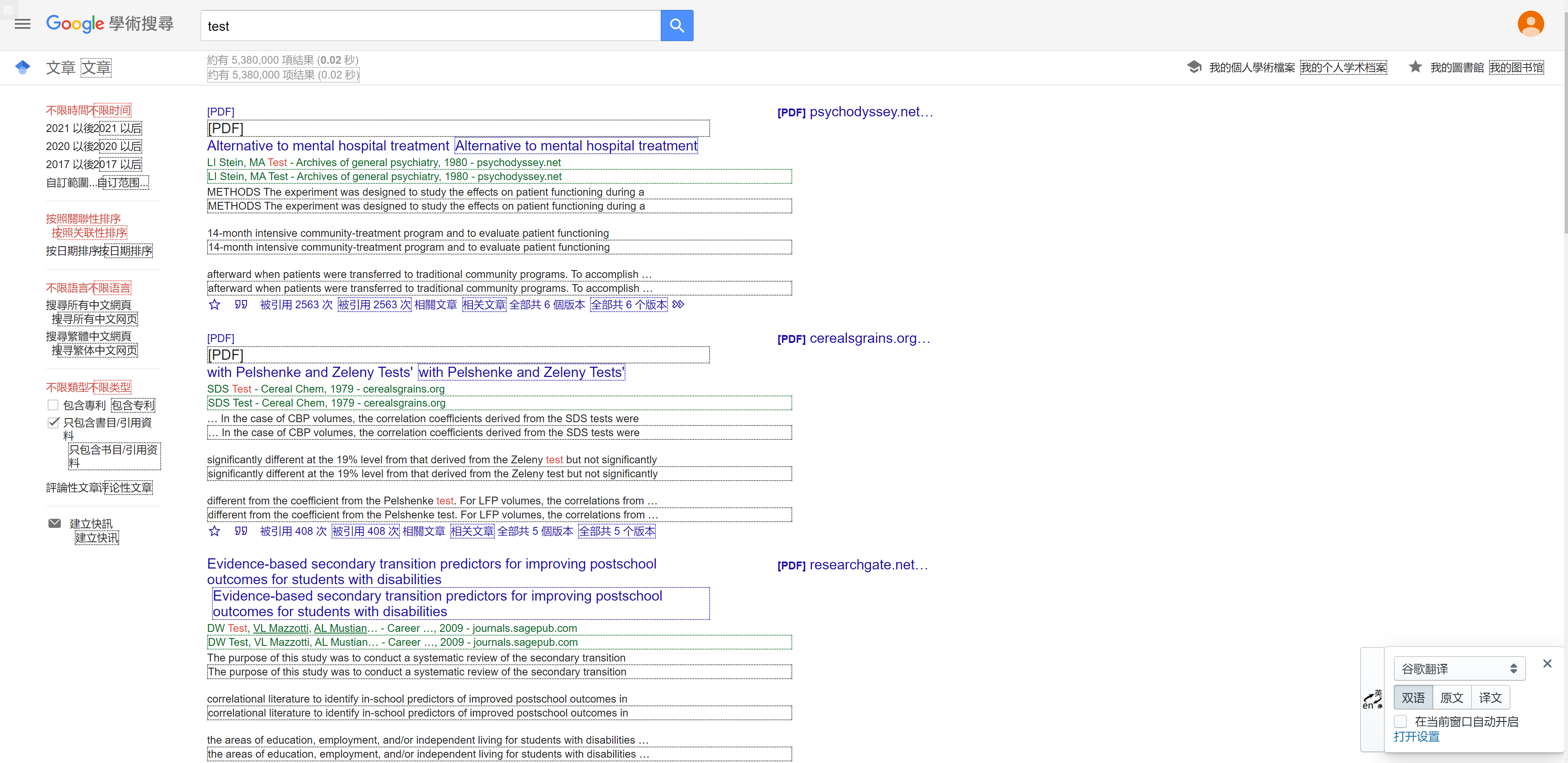
Task: Save first result with star icon
Action: 214,305
